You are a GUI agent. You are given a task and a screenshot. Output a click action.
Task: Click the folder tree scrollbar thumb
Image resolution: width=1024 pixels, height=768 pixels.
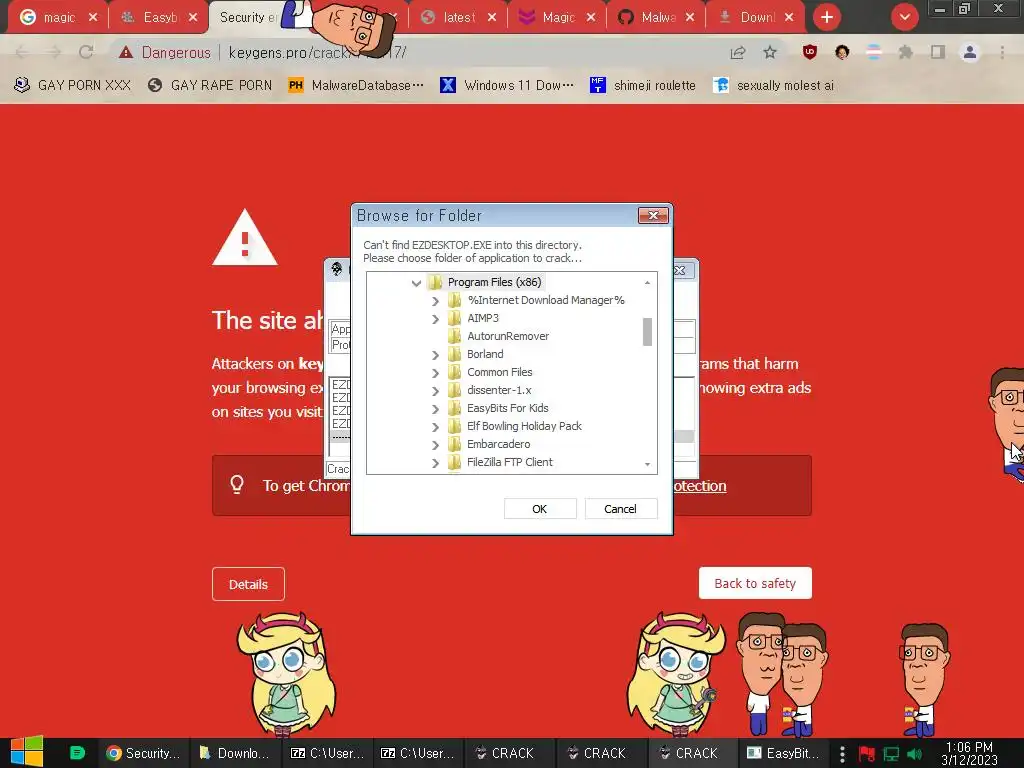(x=647, y=332)
